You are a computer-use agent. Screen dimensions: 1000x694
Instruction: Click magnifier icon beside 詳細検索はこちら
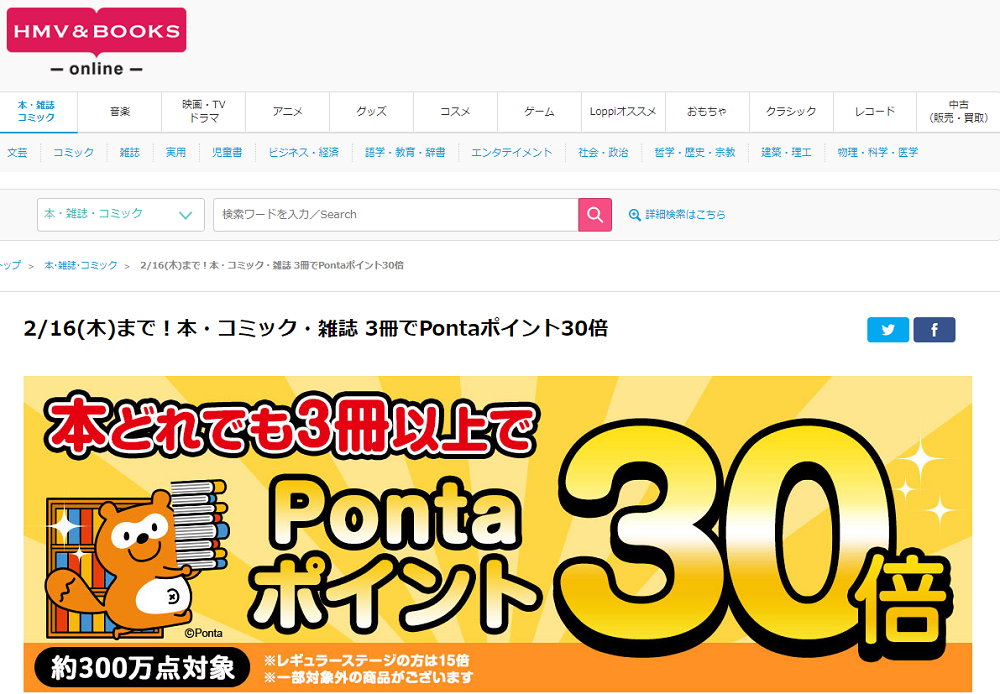[x=635, y=215]
